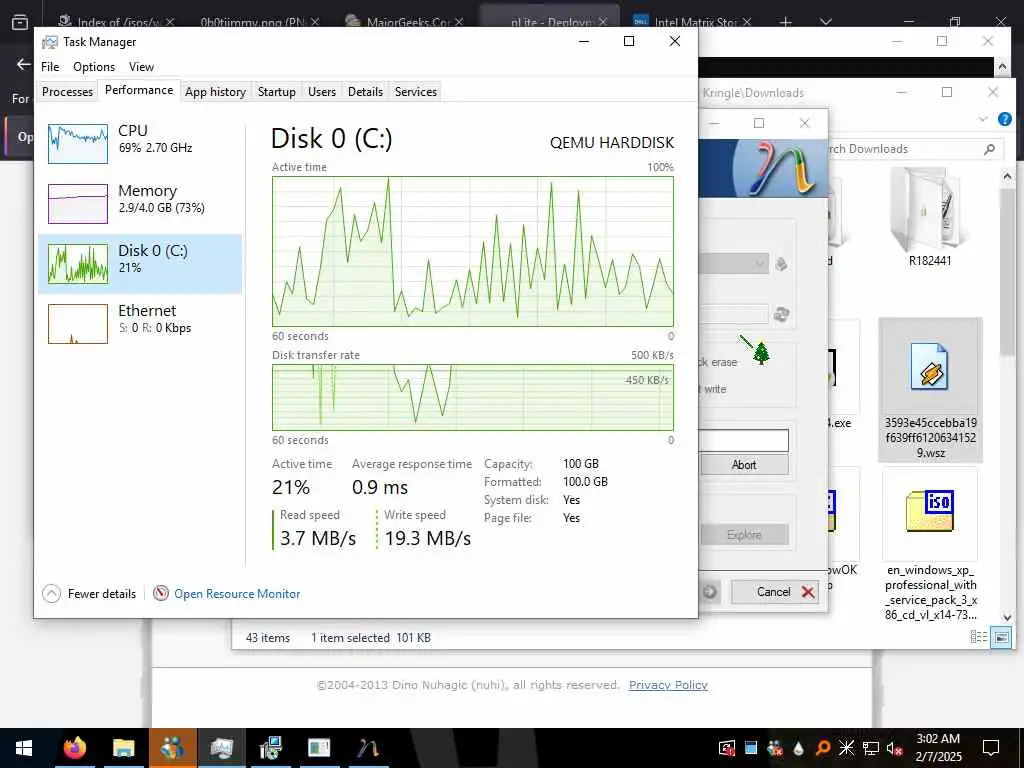Click the Explorer scrollbar down arrow
Image resolution: width=1024 pixels, height=768 pixels.
click(x=1006, y=616)
